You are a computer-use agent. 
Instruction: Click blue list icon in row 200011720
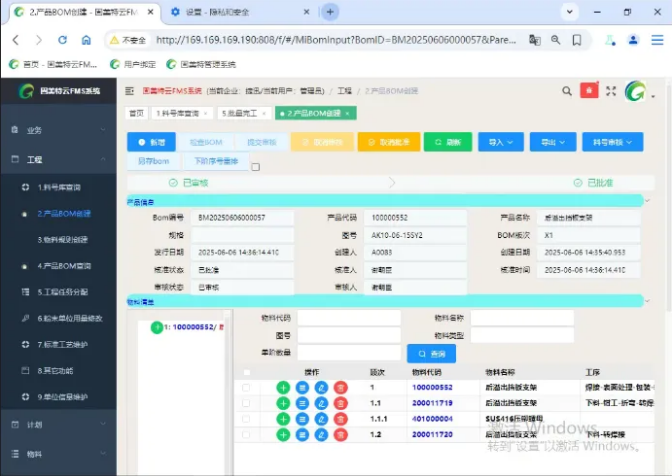point(302,435)
